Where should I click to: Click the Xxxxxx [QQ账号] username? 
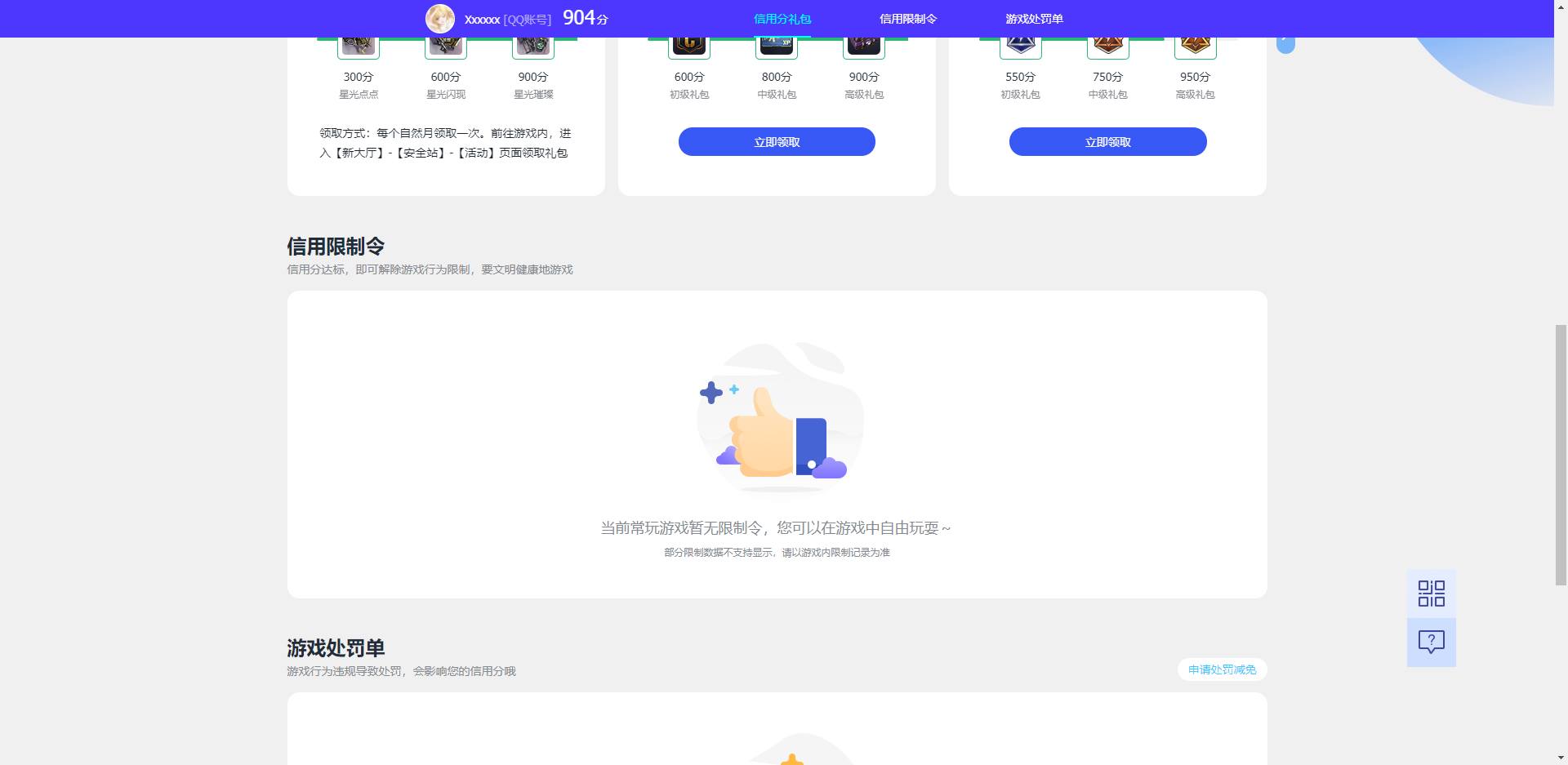click(508, 20)
